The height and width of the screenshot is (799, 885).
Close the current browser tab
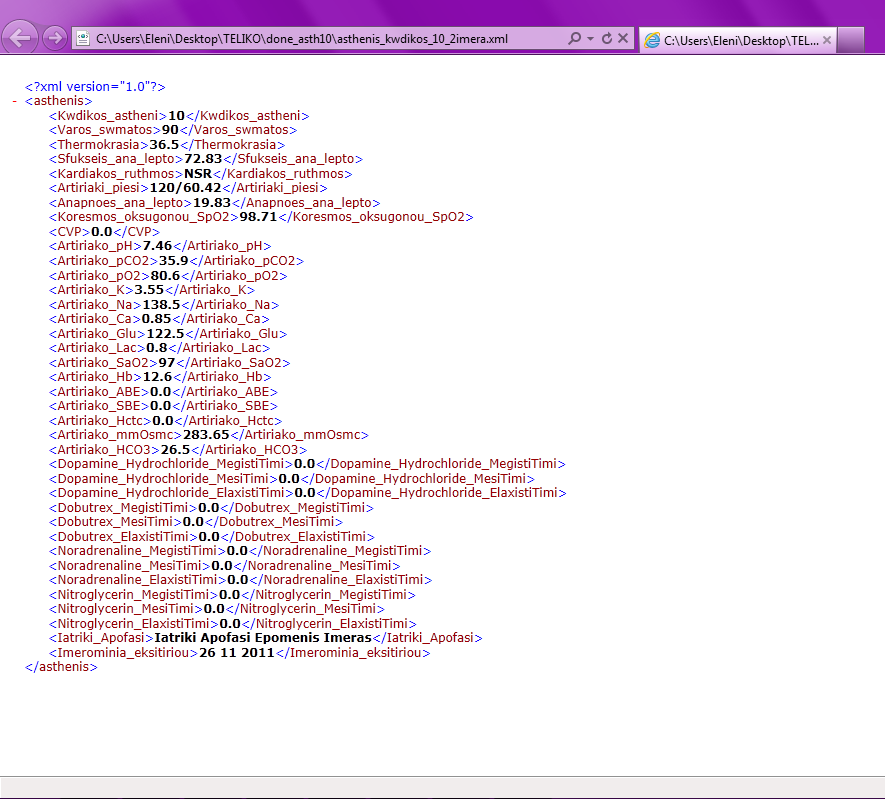(827, 40)
